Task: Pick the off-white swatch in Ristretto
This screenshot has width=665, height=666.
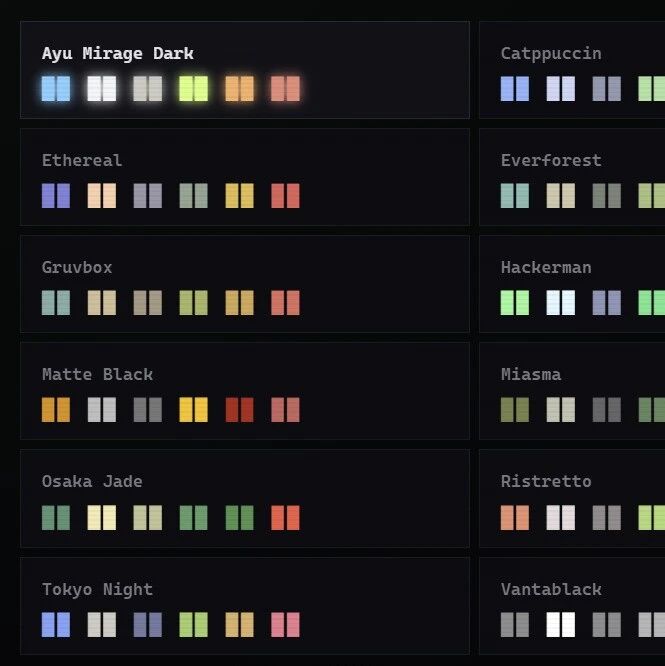Action: tap(561, 518)
